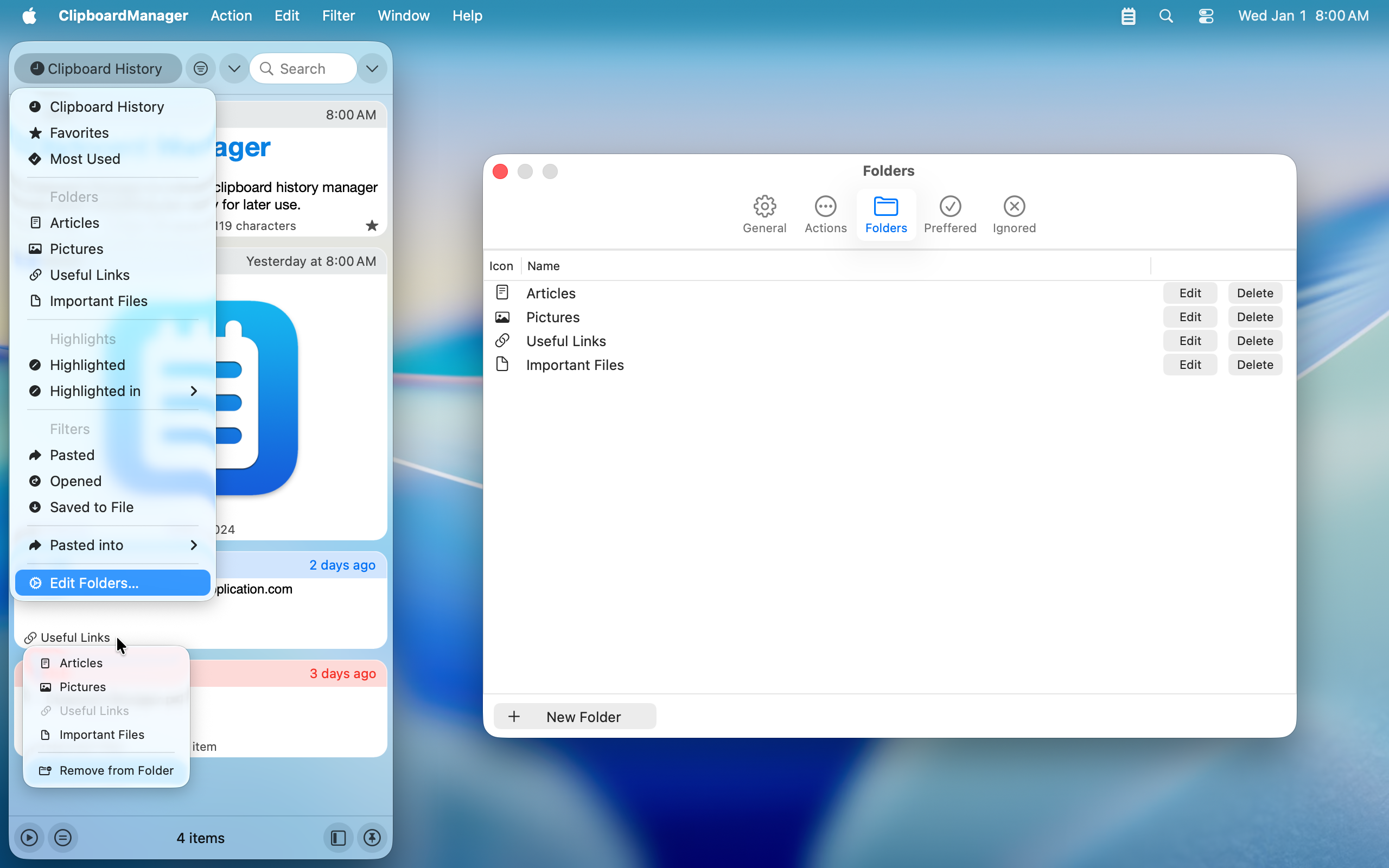Click Edit for the Useful Links folder

click(x=1189, y=341)
